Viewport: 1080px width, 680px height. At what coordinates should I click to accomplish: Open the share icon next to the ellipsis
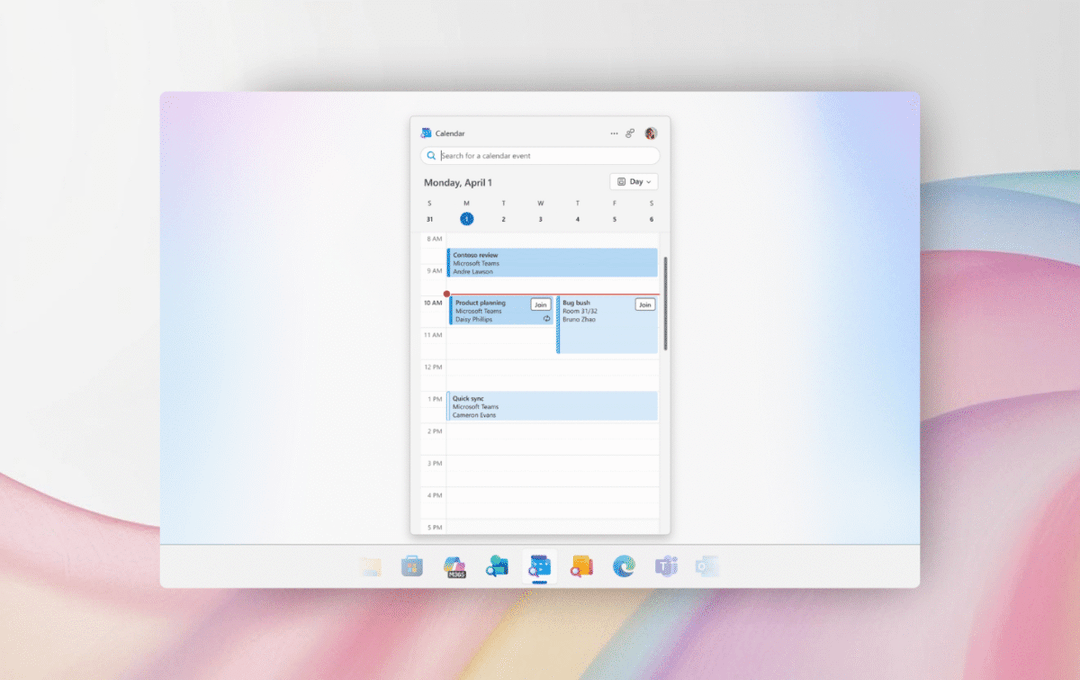pyautogui.click(x=630, y=133)
